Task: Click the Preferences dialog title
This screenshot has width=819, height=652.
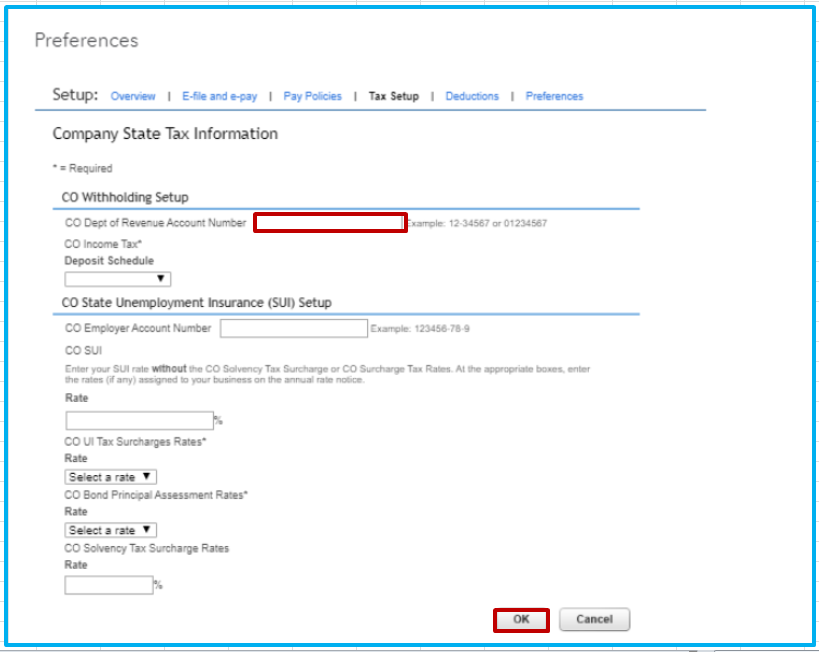Action: tap(86, 40)
